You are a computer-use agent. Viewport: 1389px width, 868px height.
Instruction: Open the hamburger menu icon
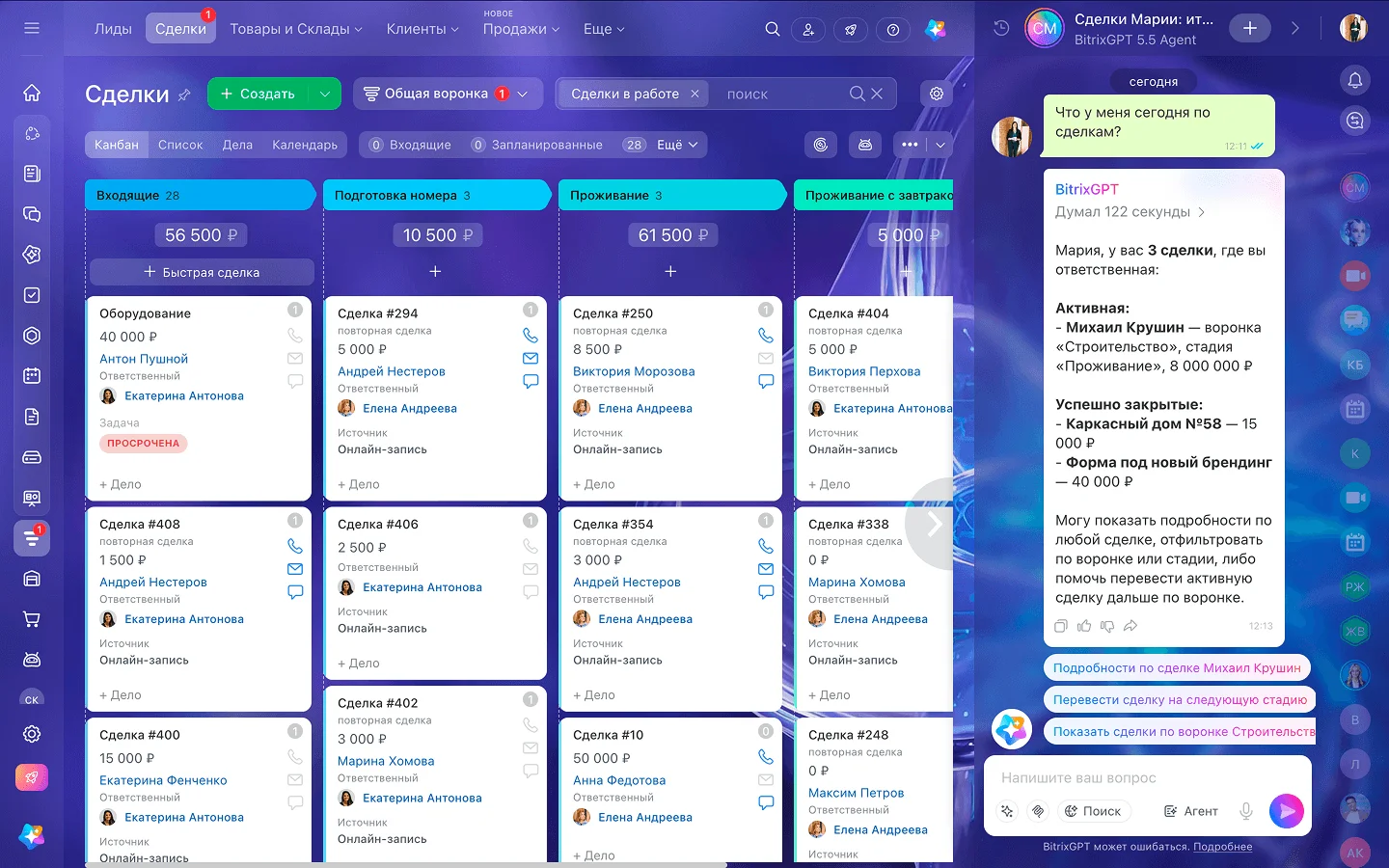tap(32, 28)
